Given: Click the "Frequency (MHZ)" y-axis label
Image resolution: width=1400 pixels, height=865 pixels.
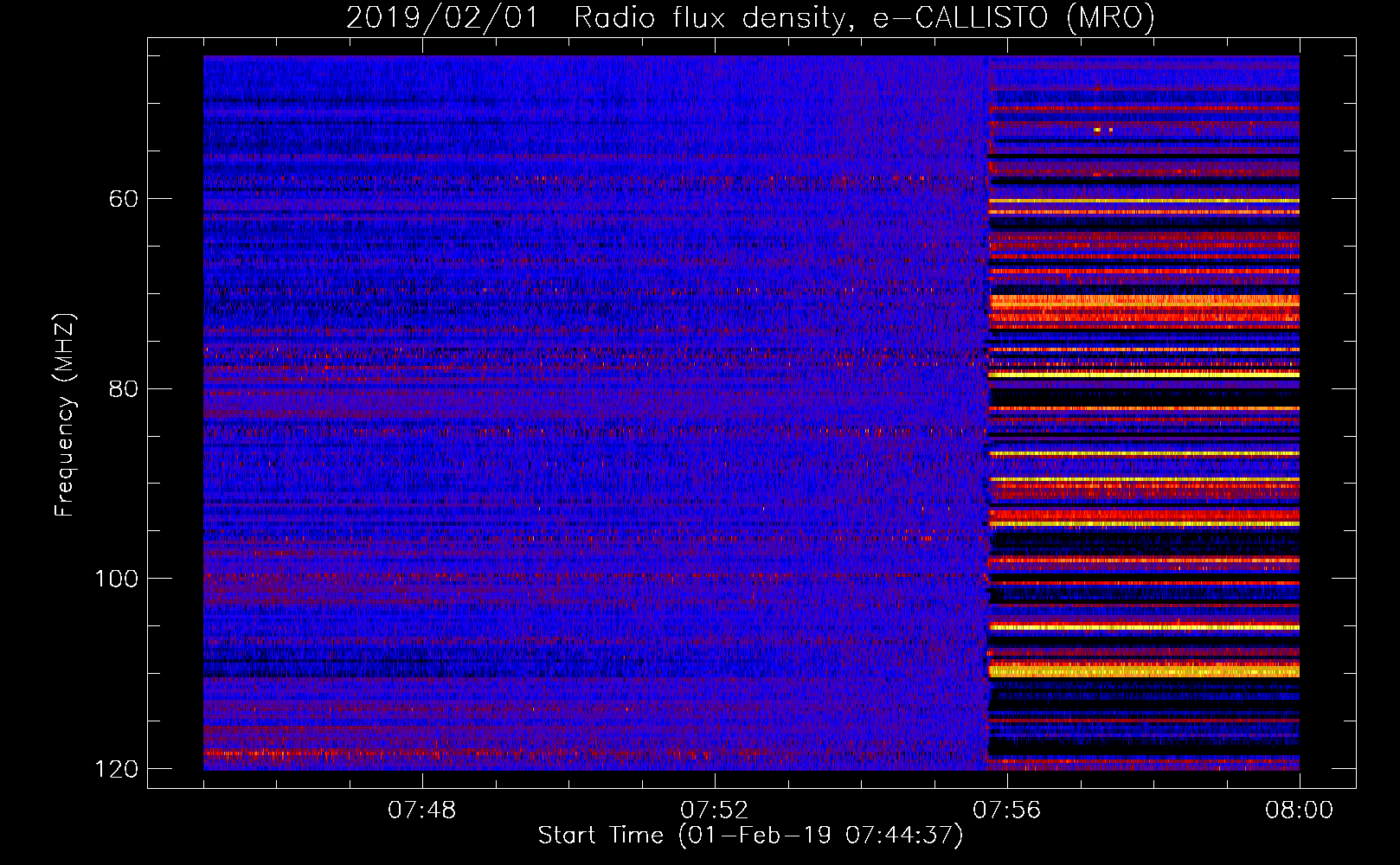Looking at the screenshot, I should pos(65,414).
